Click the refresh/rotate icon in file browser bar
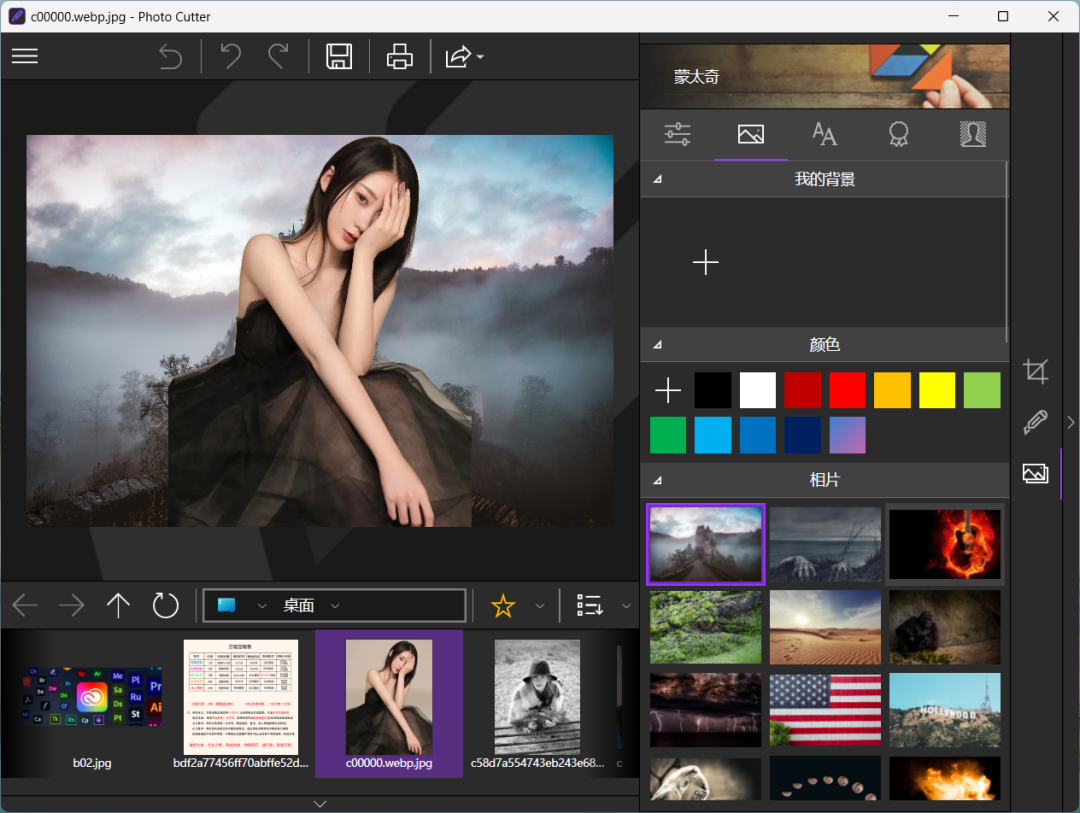Viewport: 1080px width, 813px height. tap(165, 605)
